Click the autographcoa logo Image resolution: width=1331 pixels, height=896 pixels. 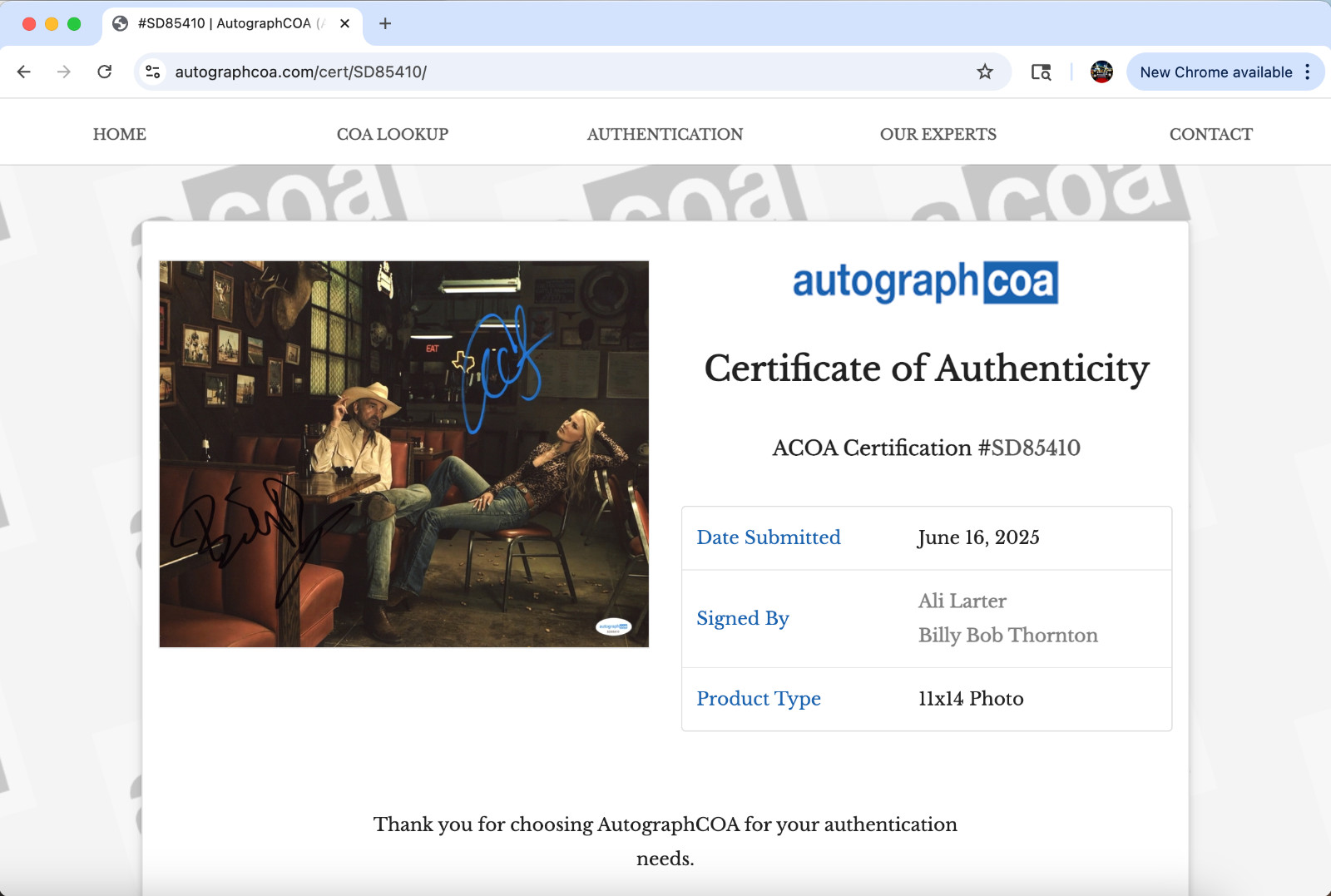pos(925,282)
